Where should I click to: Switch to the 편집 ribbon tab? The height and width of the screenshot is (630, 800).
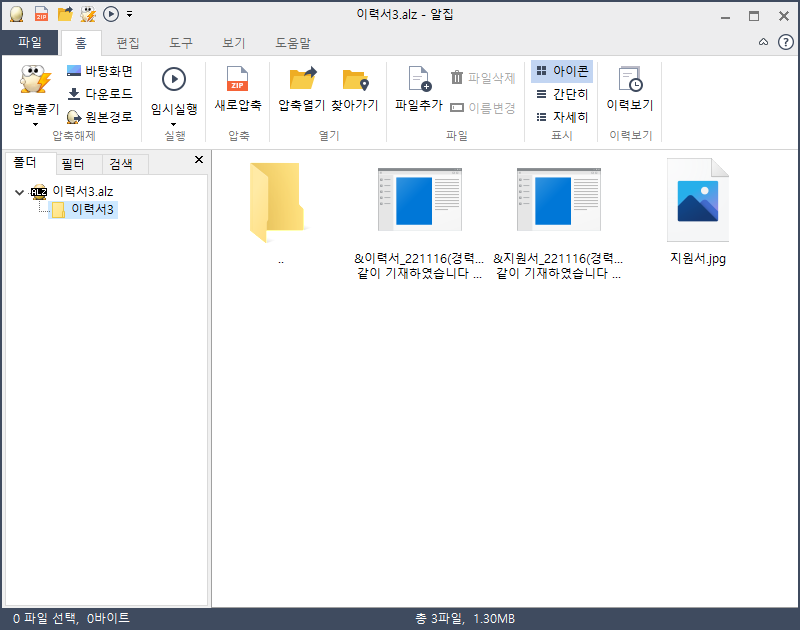coord(128,43)
